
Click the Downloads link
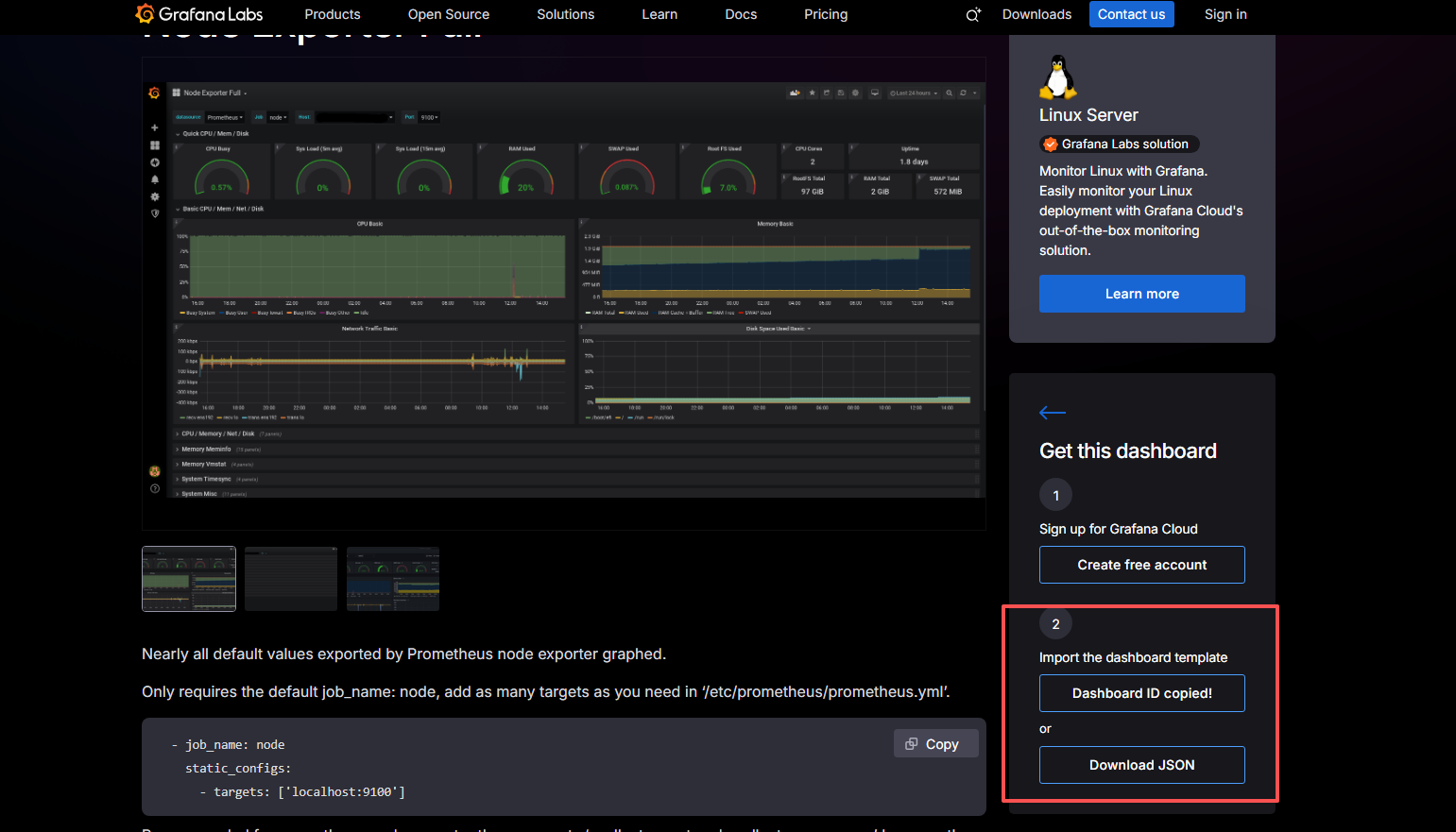[1036, 14]
